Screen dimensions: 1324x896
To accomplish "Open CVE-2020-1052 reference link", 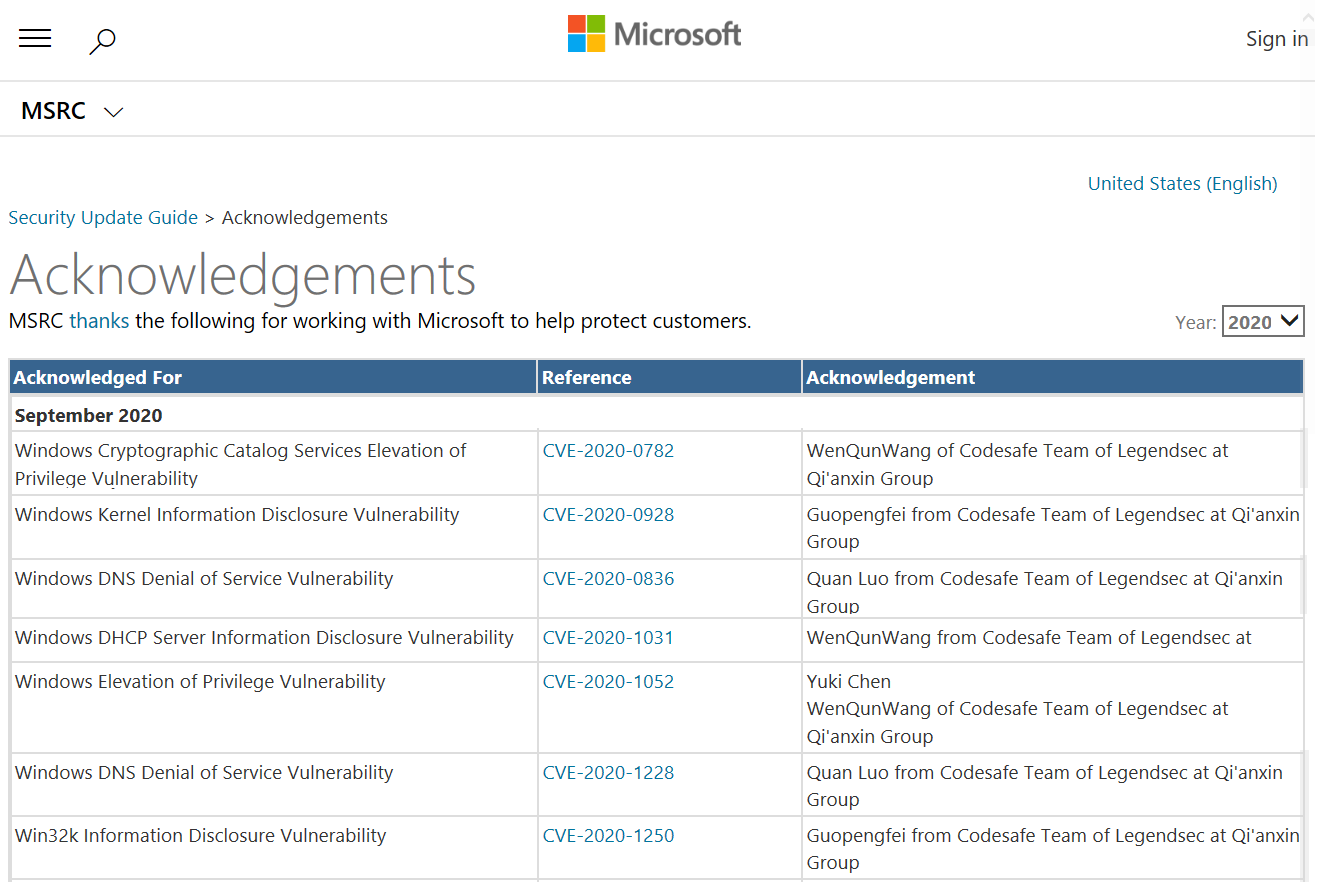I will [x=608, y=682].
